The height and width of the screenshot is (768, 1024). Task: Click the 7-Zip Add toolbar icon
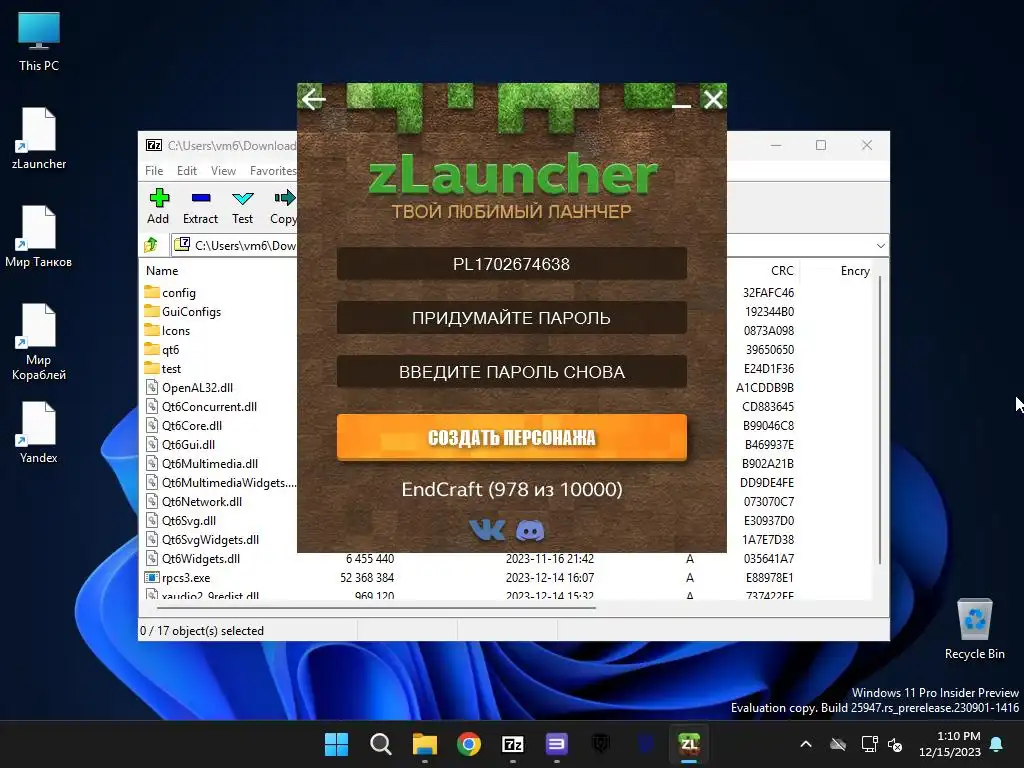coord(158,206)
